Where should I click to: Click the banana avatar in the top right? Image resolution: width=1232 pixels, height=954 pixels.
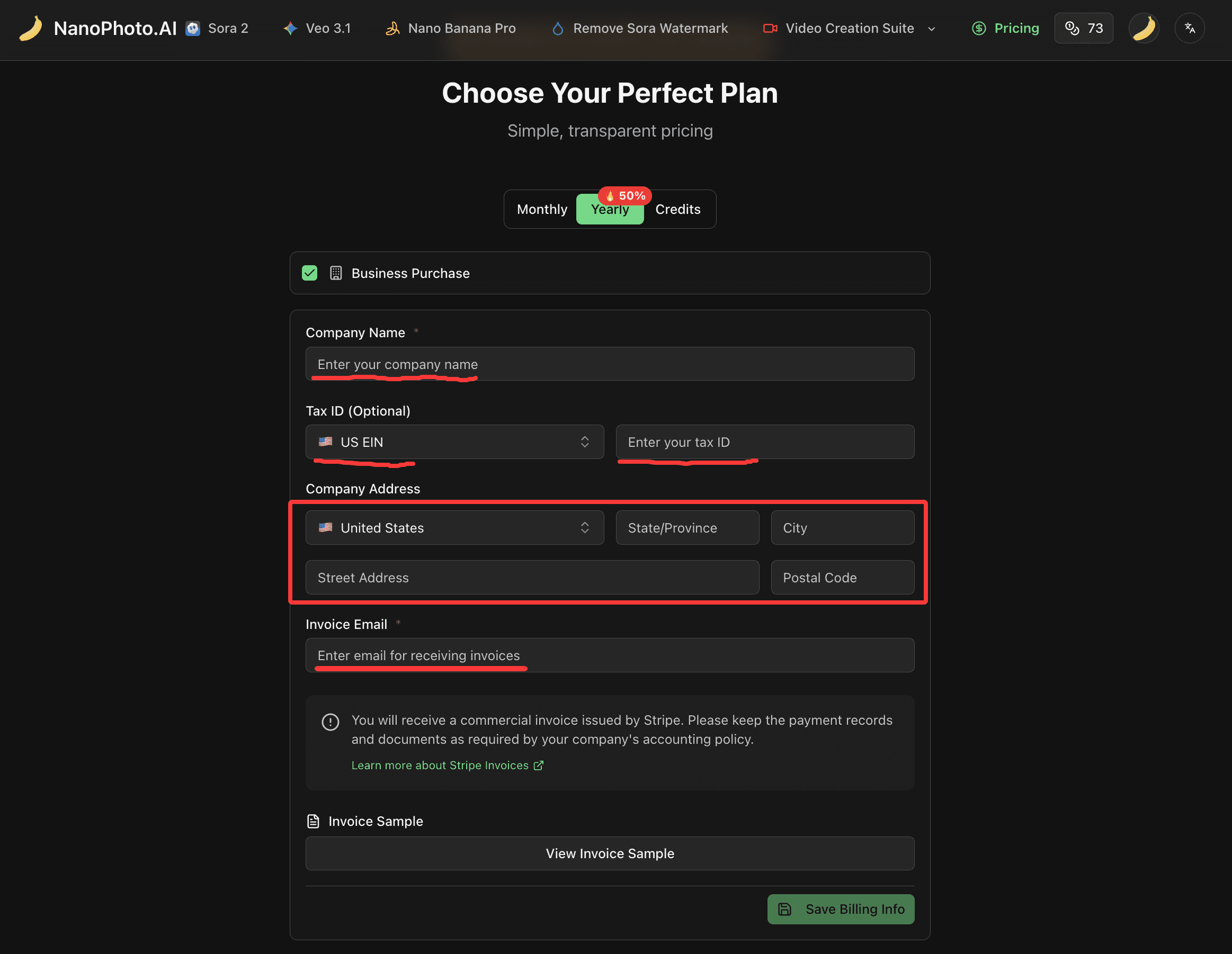click(x=1144, y=28)
